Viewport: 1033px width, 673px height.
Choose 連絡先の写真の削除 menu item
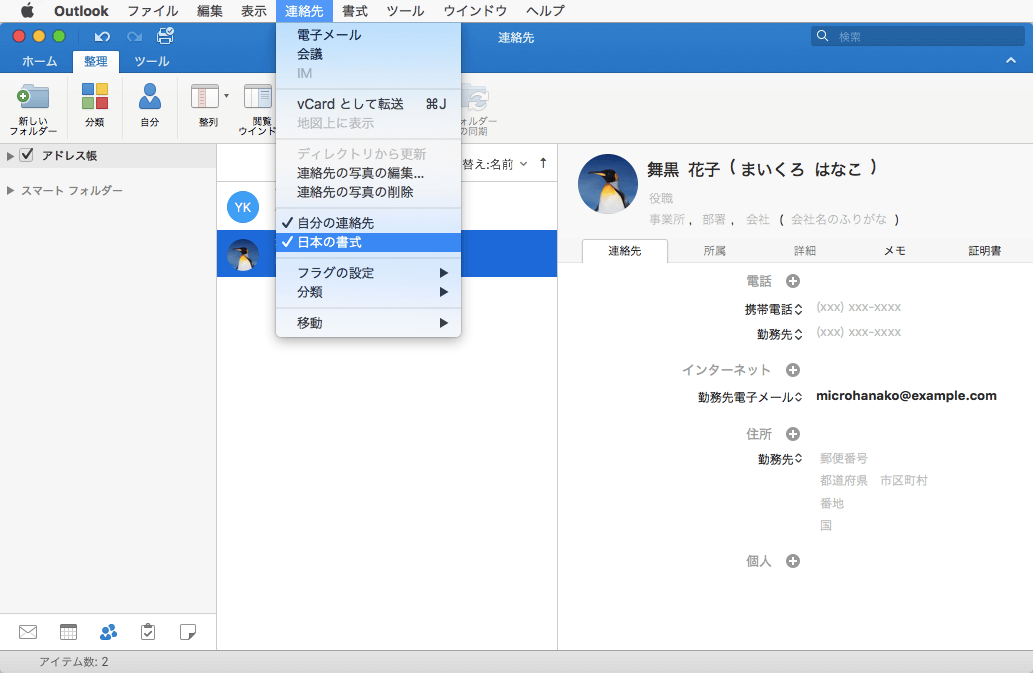[368, 192]
